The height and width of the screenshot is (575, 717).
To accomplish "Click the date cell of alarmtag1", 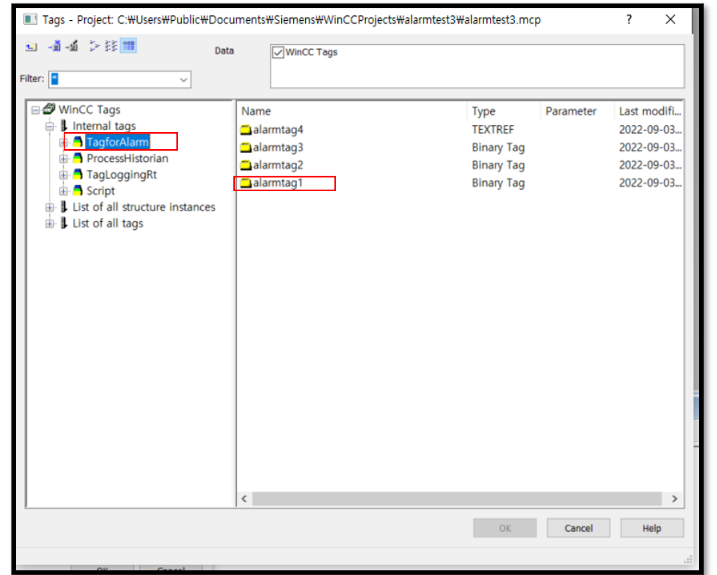I will (x=650, y=183).
